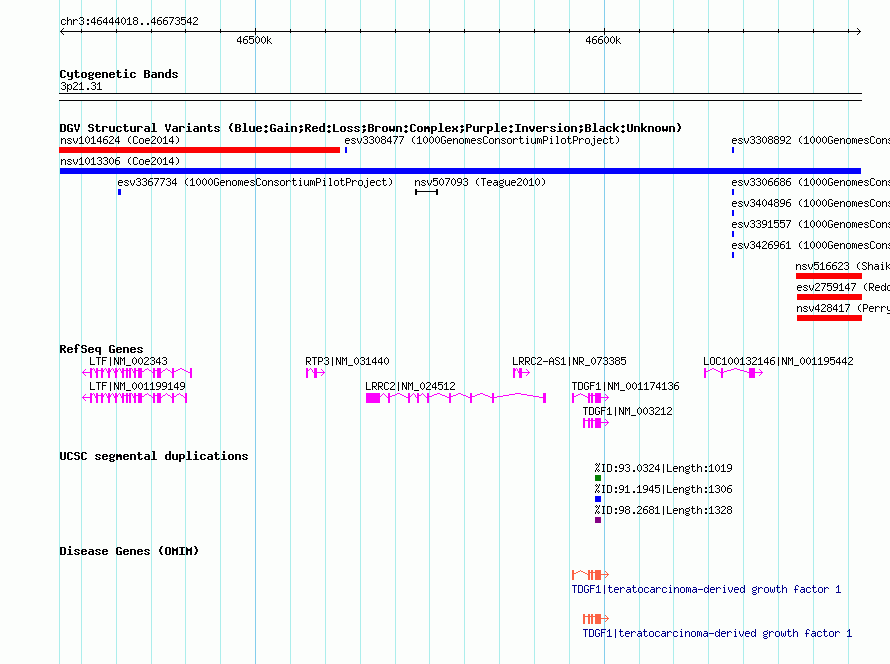The width and height of the screenshot is (890, 664).
Task: Select the nsv516623 red loss bar
Action: point(829,276)
